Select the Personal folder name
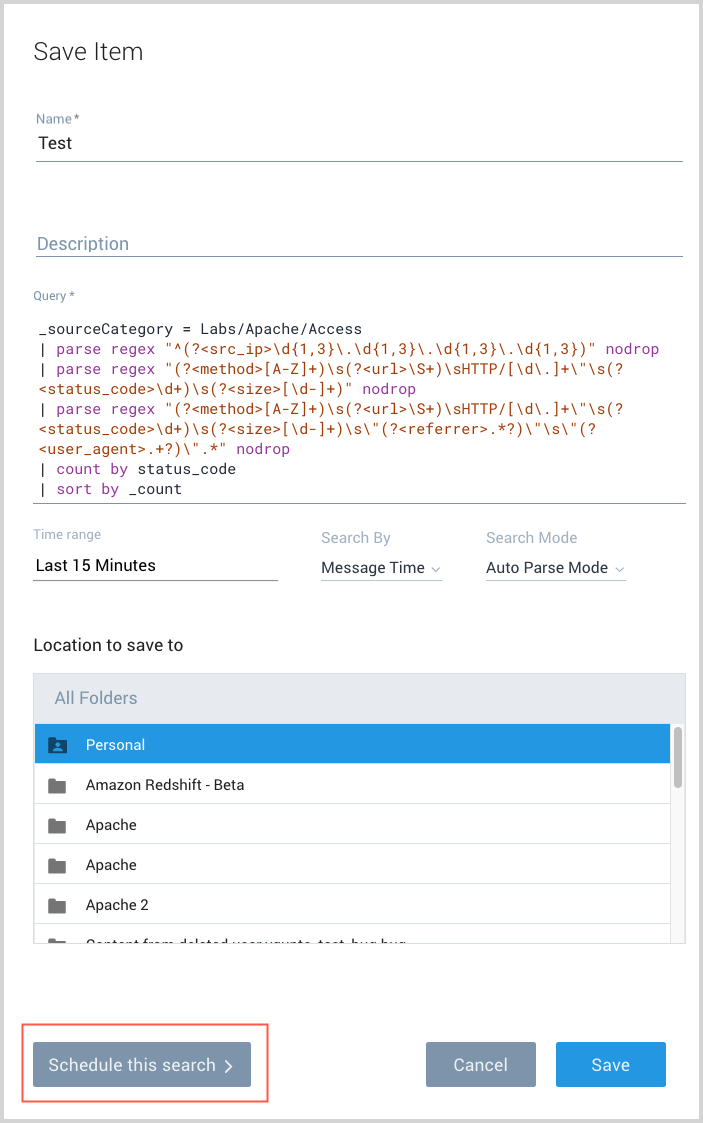 115,745
